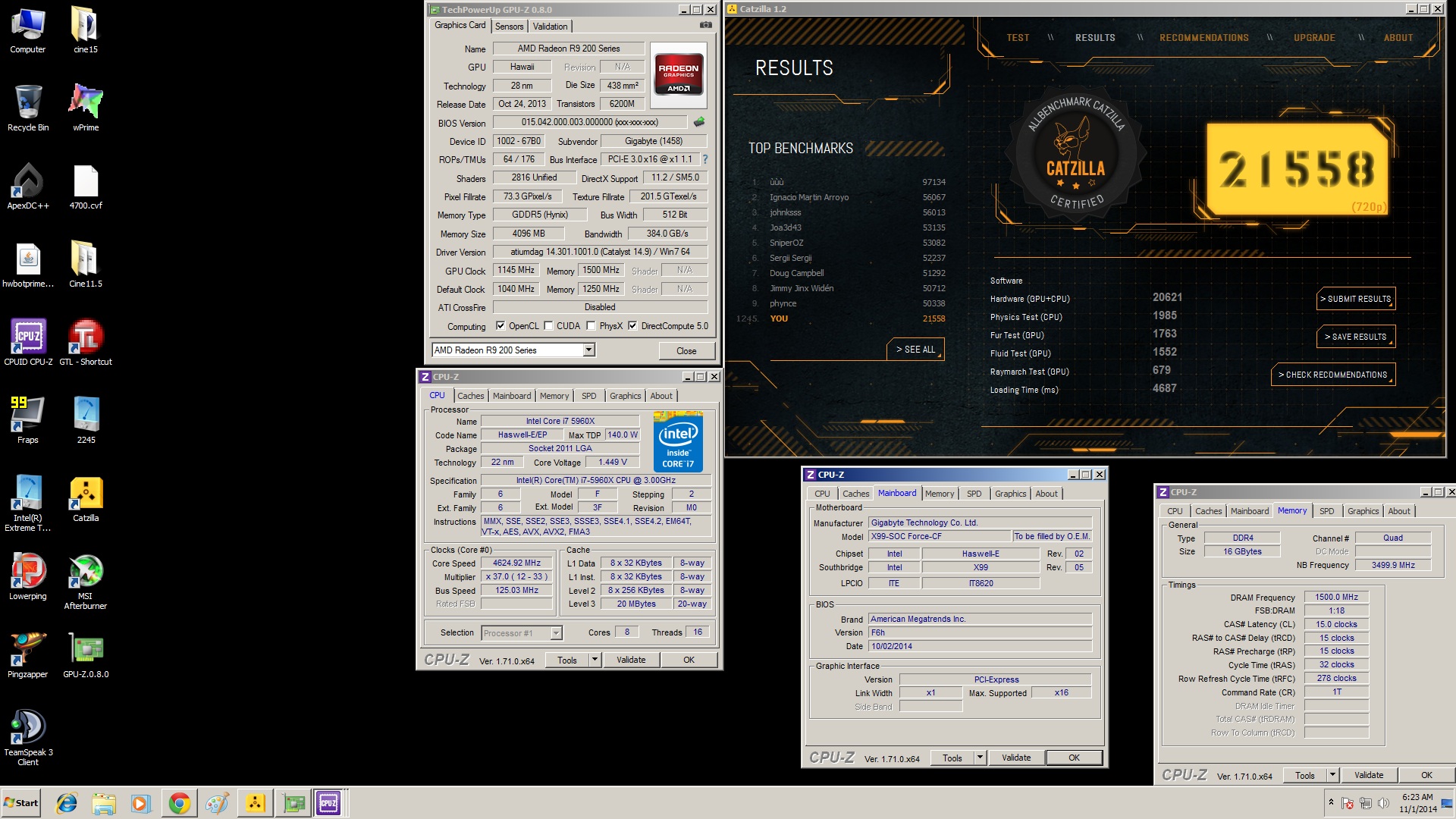Open the Computer desktop icon
This screenshot has width=1456, height=819.
click(28, 30)
